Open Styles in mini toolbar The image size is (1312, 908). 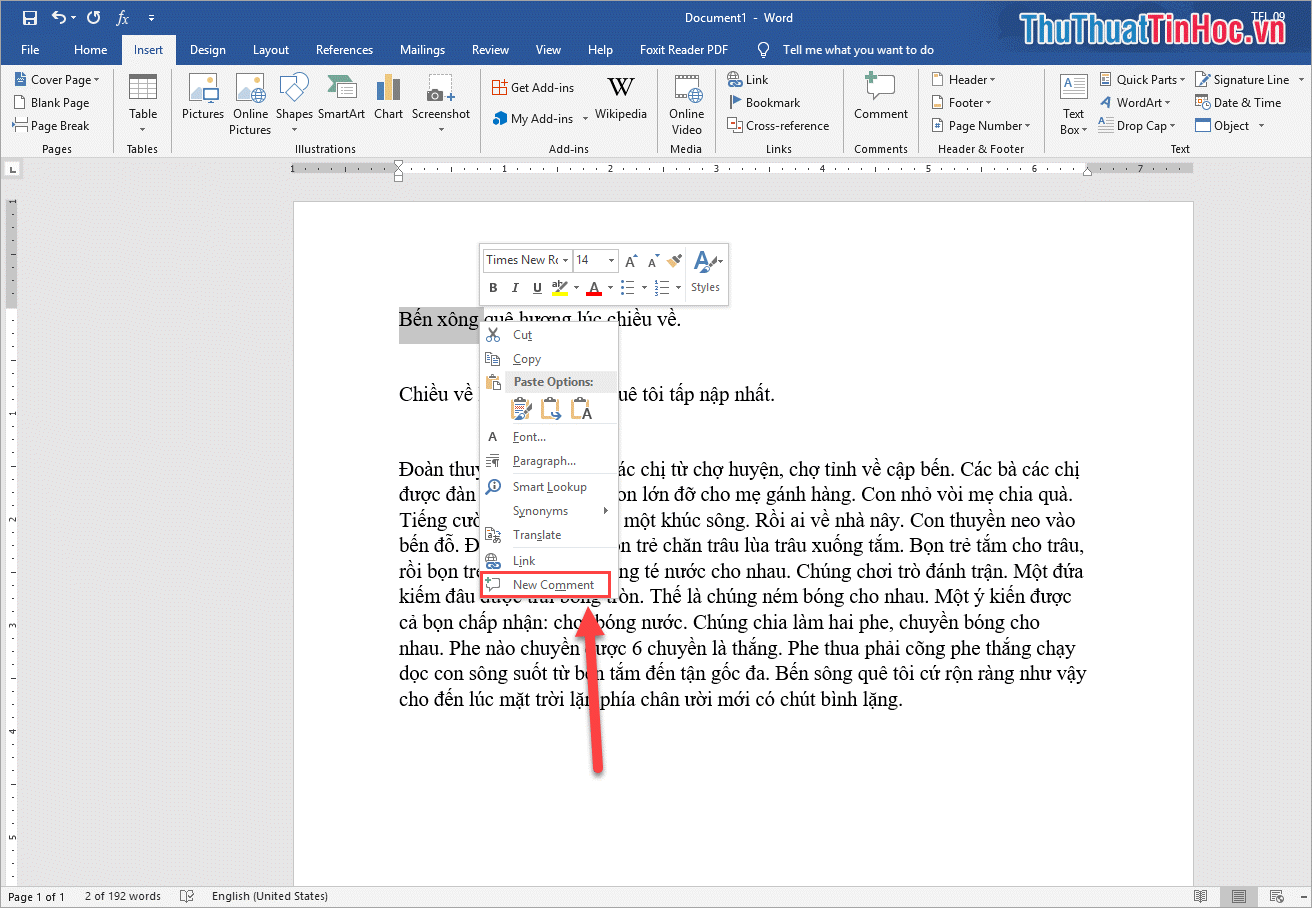click(706, 272)
